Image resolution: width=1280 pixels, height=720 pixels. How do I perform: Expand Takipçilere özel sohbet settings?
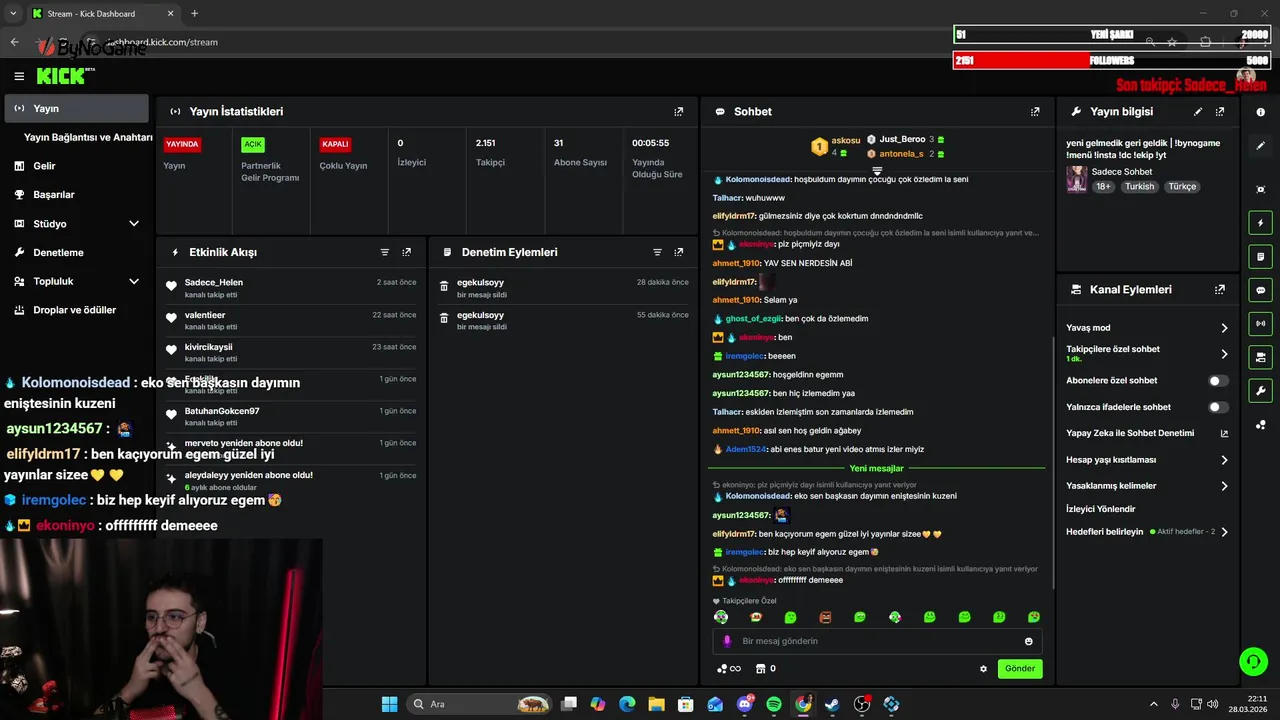(x=1224, y=354)
